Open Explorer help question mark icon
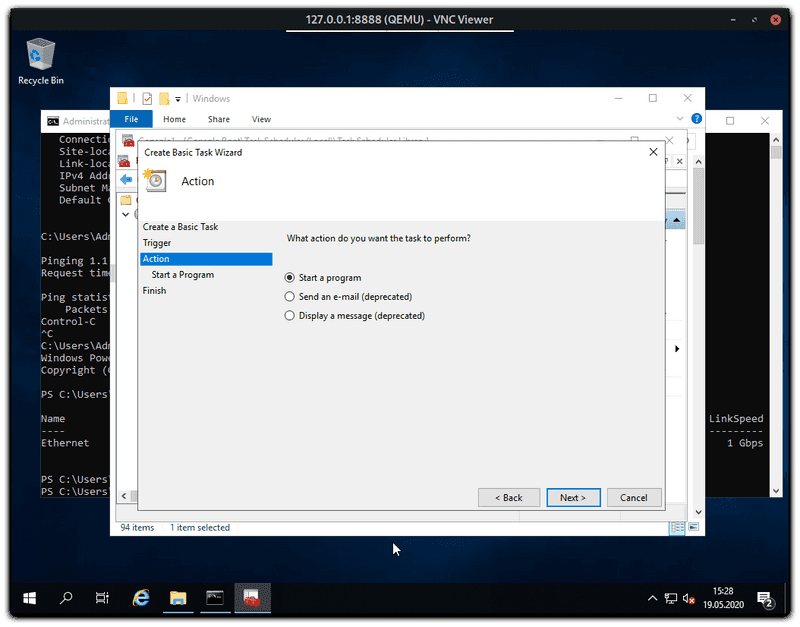 coord(696,118)
